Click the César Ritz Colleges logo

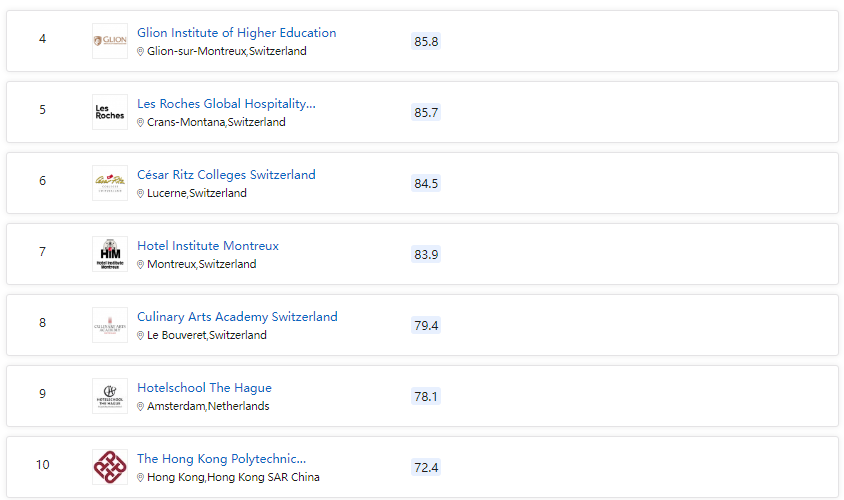(x=110, y=183)
